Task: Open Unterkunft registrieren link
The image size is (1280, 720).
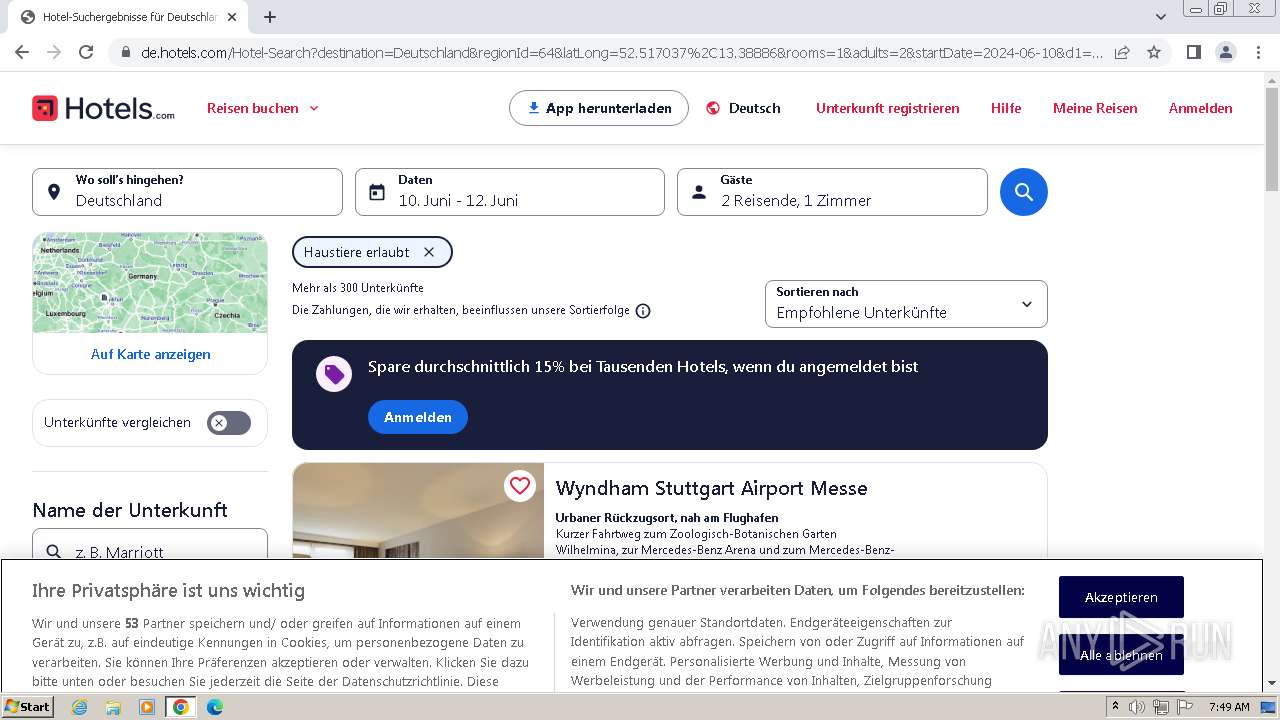Action: 888,108
